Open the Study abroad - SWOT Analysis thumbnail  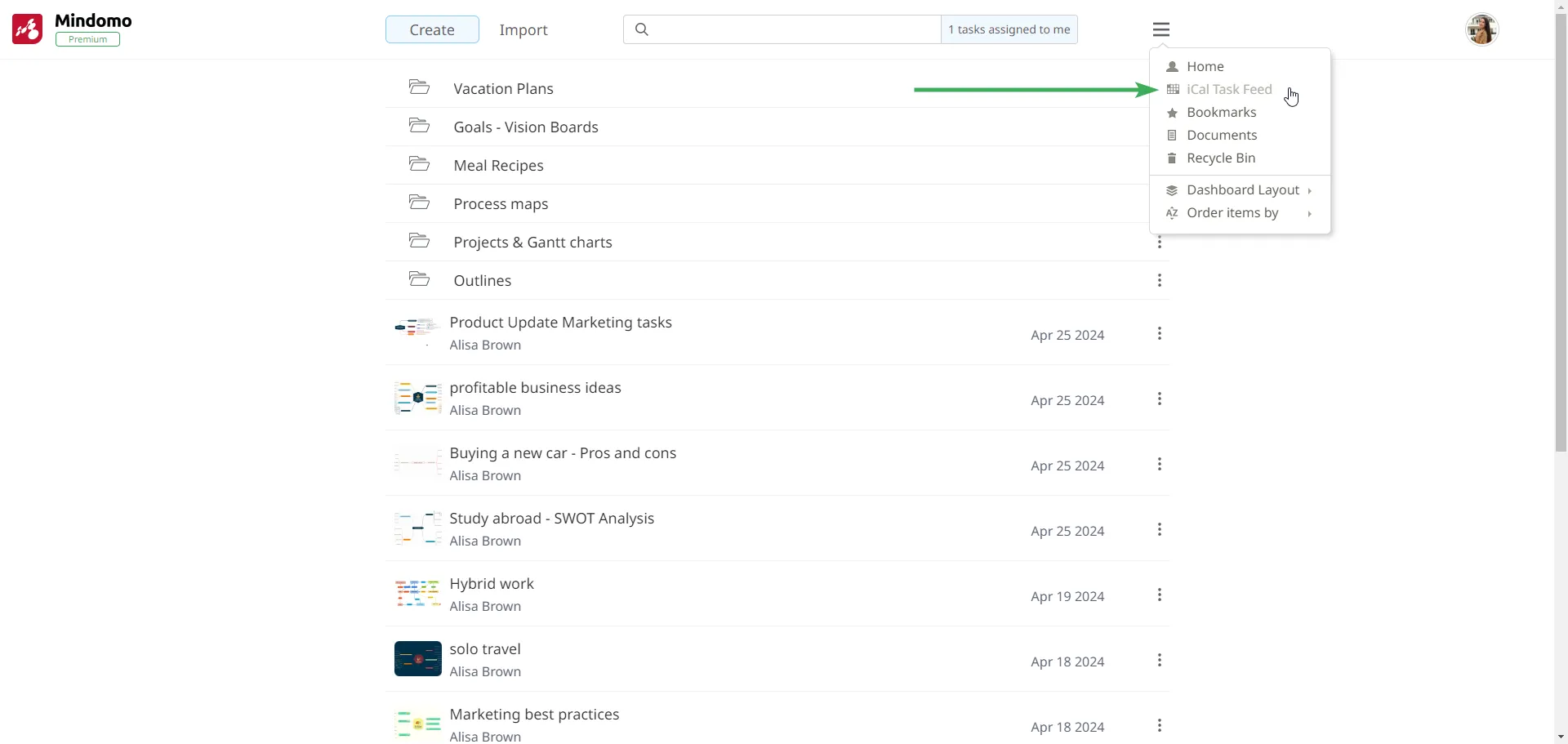(x=417, y=529)
